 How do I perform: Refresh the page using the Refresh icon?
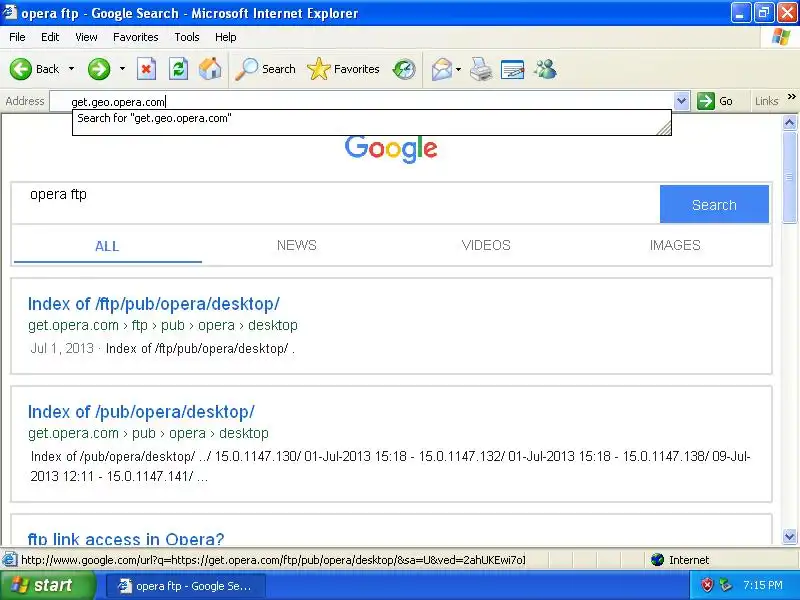click(x=178, y=69)
